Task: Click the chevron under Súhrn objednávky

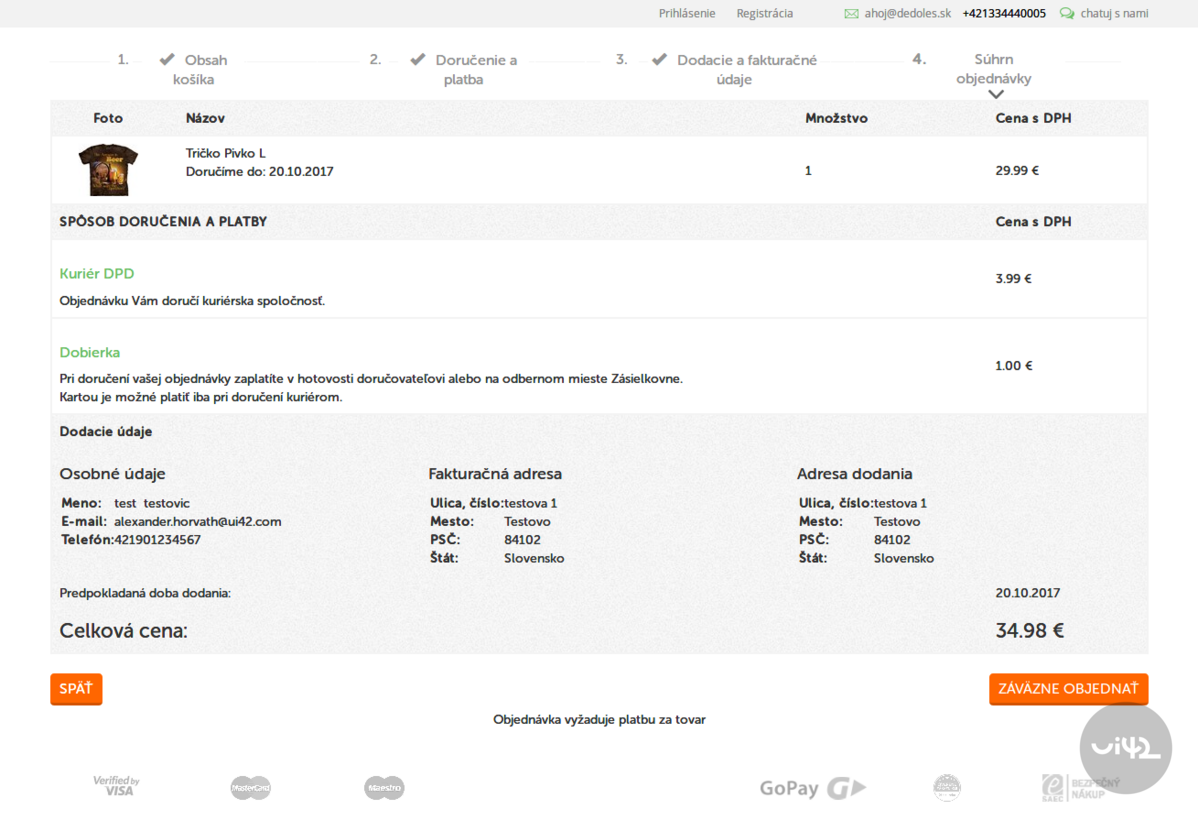Action: (x=995, y=95)
